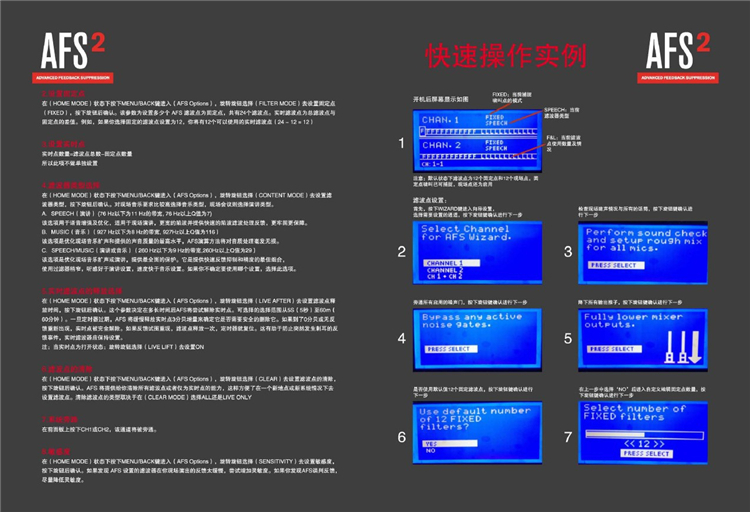Click the C. SPEECH/MUSIC option line
The height and width of the screenshot is (512, 750).
149,250
